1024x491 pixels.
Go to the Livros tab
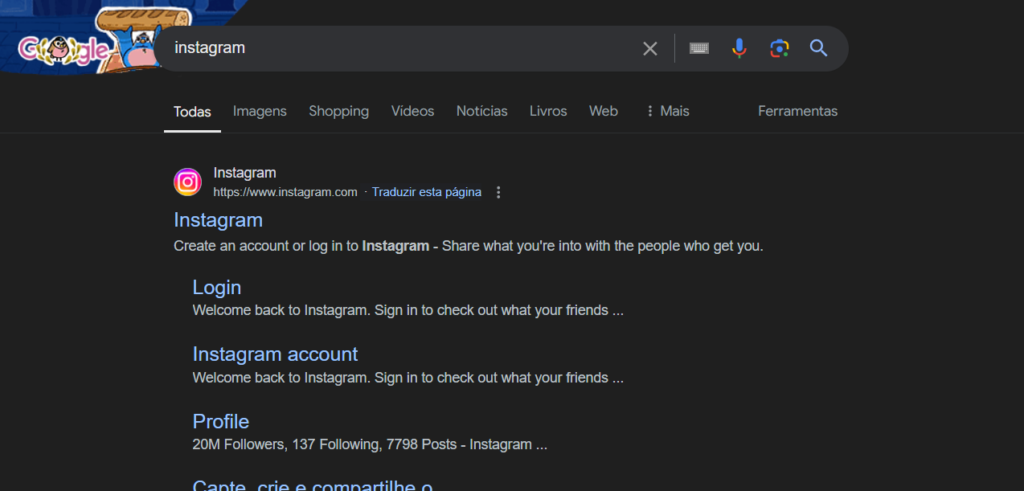(x=549, y=111)
